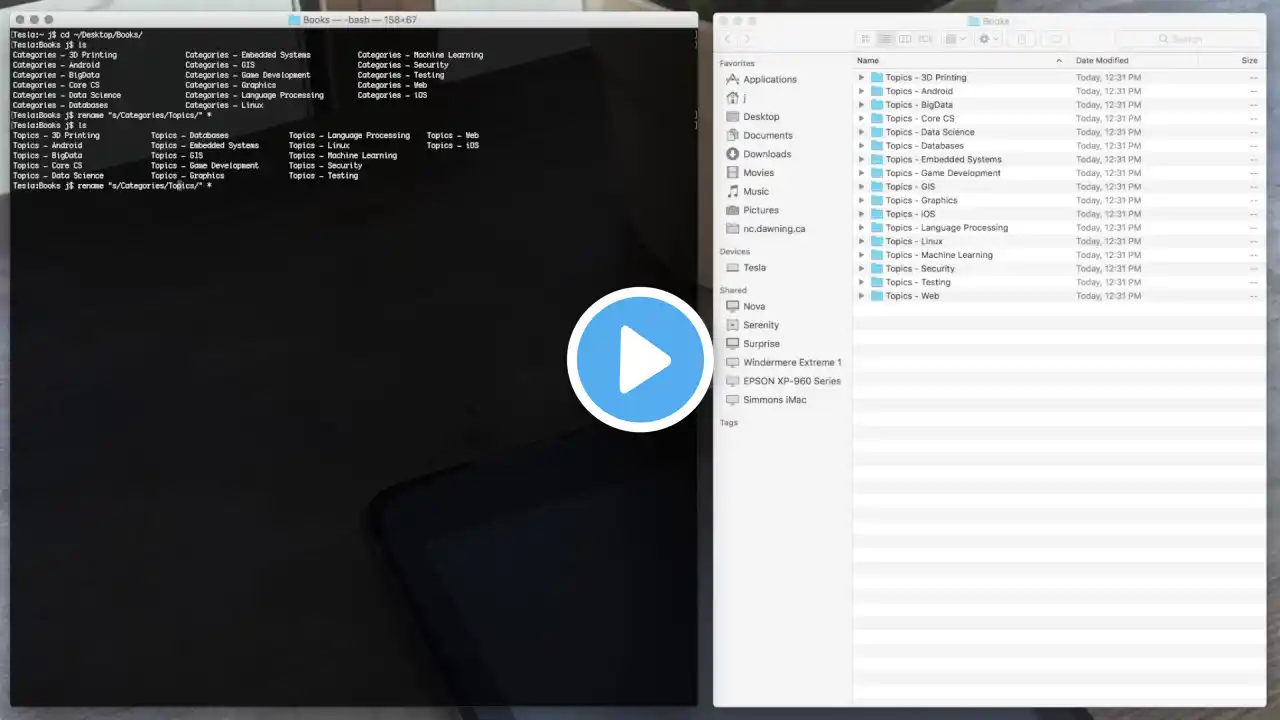Click the Topics - Web folder icon
The width and height of the screenshot is (1280, 720).
pos(876,296)
